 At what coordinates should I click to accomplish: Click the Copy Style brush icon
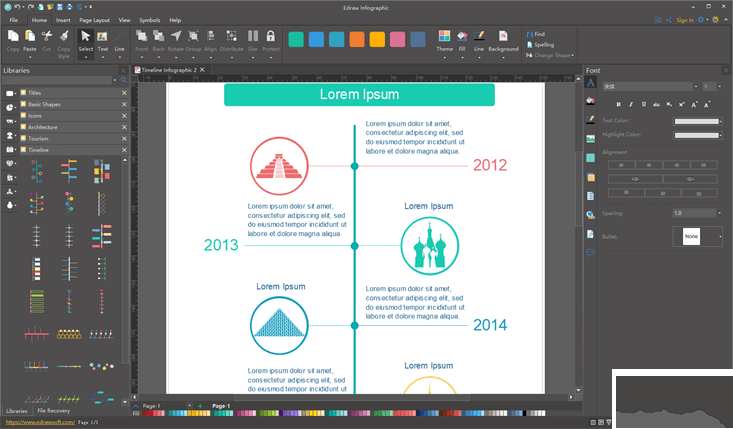point(64,36)
